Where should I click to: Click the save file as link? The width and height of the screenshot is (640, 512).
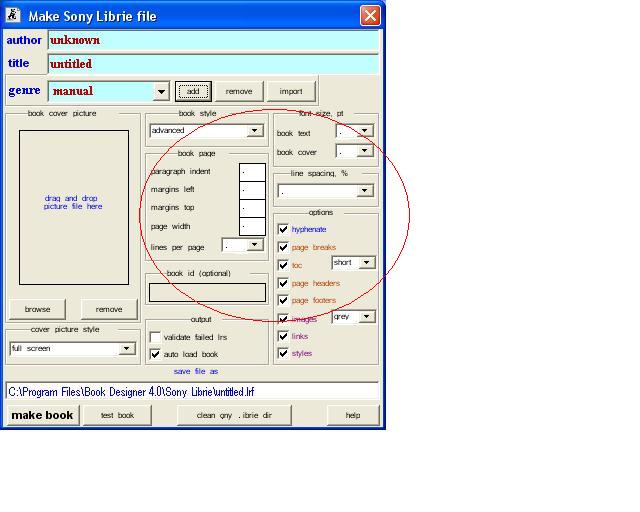(196, 372)
